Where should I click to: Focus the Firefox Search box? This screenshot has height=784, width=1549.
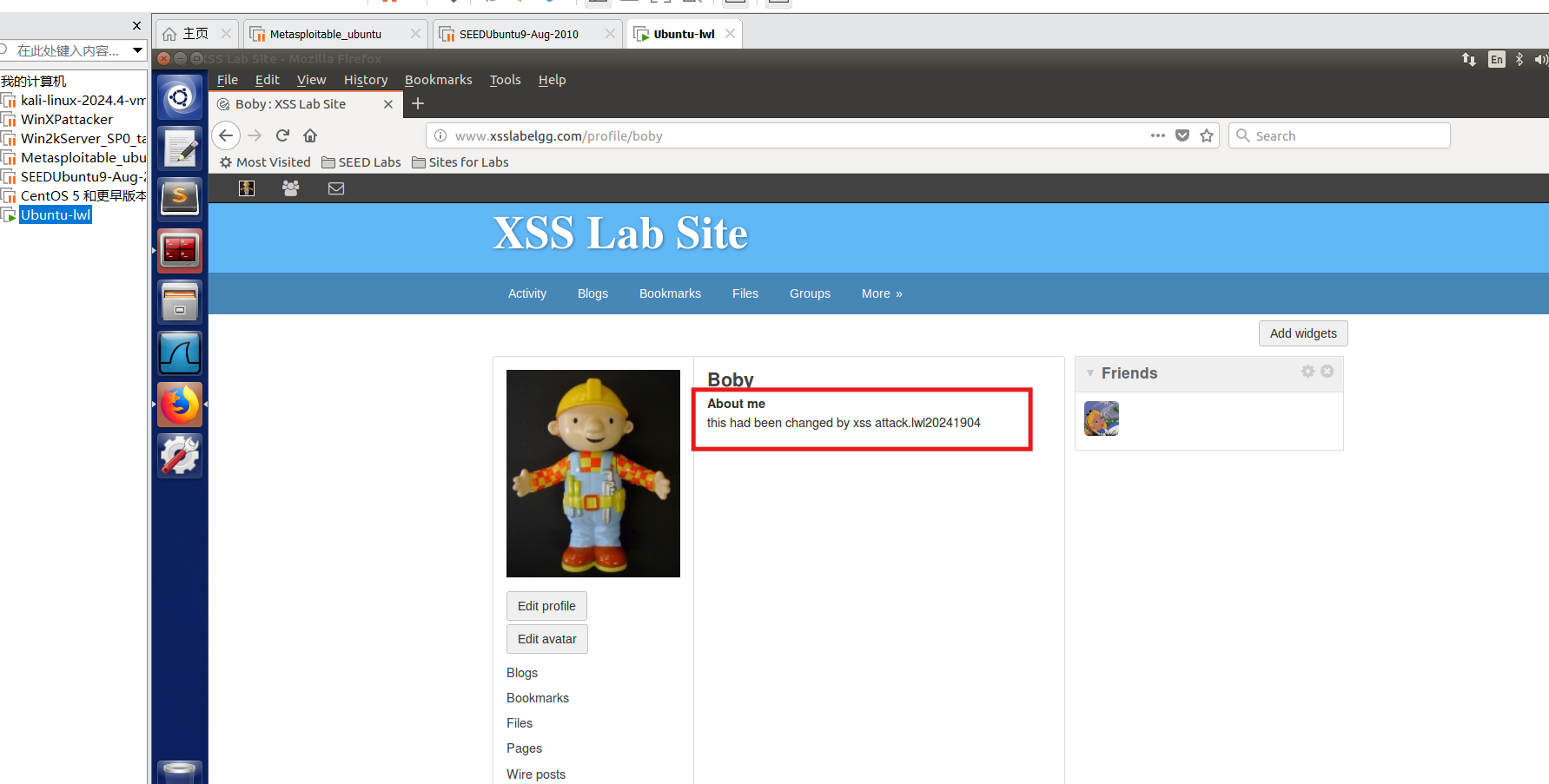(x=1339, y=135)
